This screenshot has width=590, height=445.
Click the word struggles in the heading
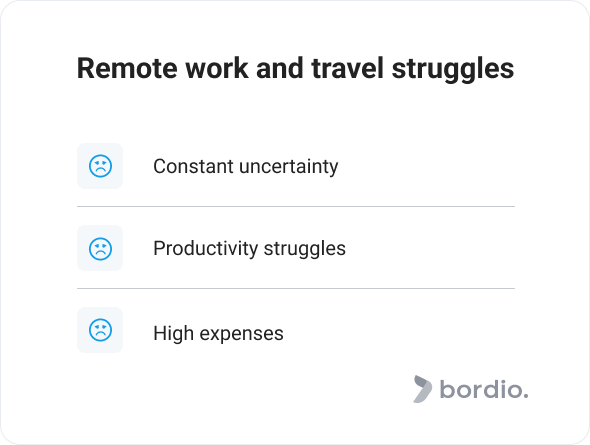click(453, 70)
